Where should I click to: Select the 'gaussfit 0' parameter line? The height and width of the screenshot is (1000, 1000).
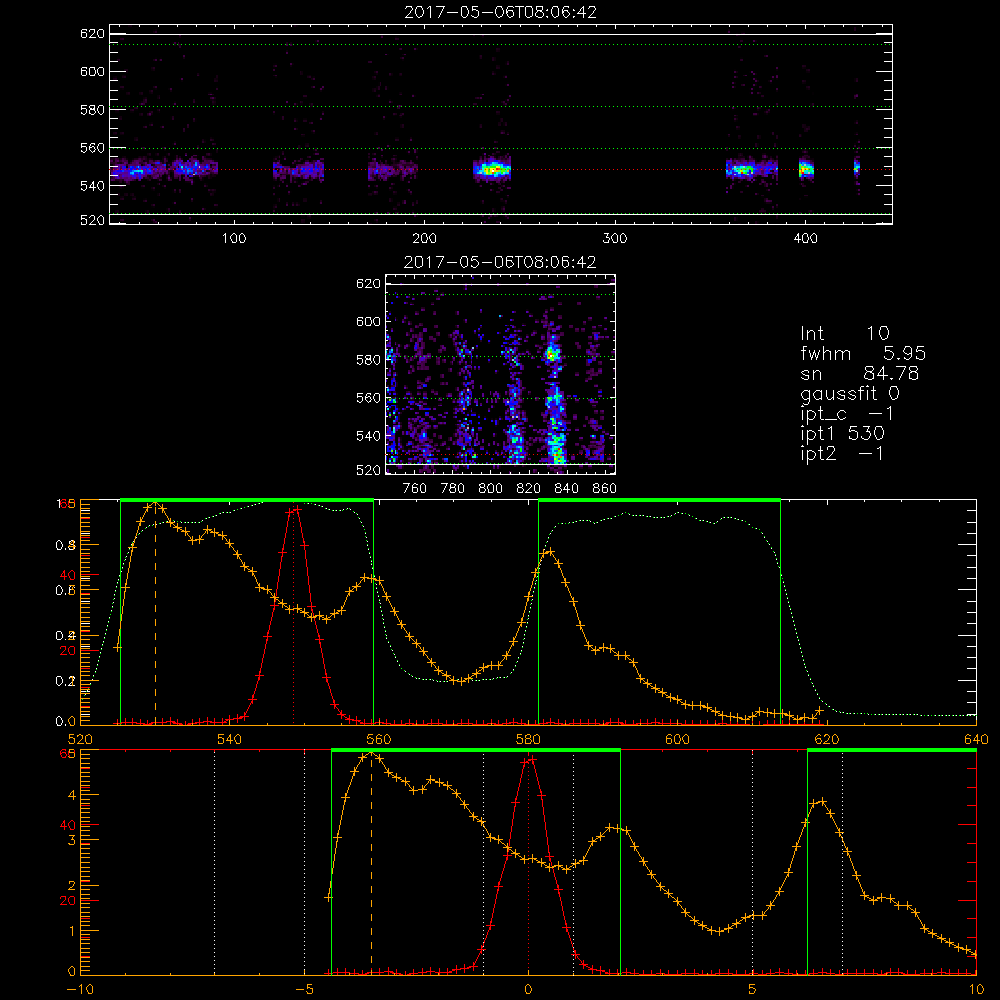coord(849,393)
